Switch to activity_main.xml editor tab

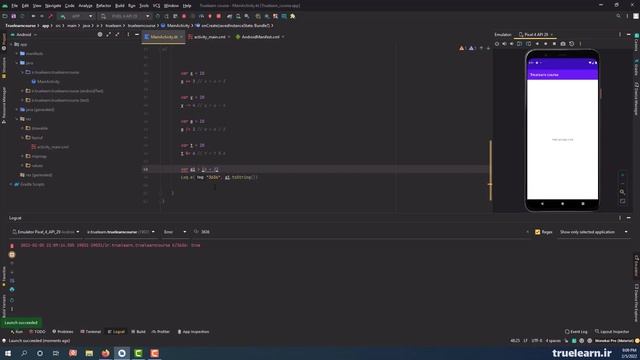click(x=209, y=37)
